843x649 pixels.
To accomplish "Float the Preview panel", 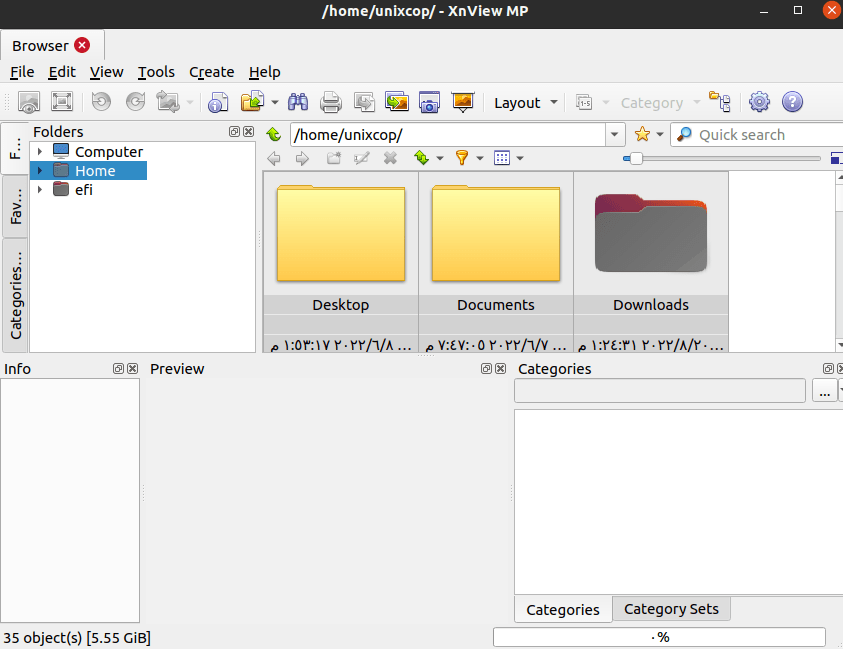I will 486,368.
